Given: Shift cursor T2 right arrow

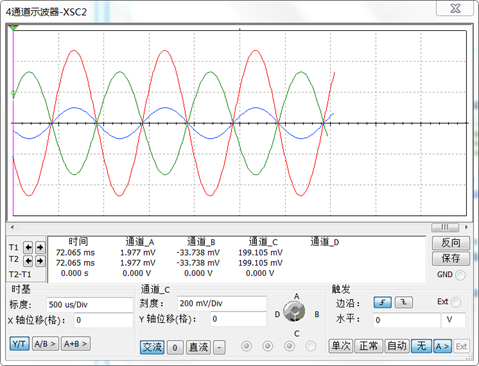Looking at the screenshot, I should coord(40,260).
